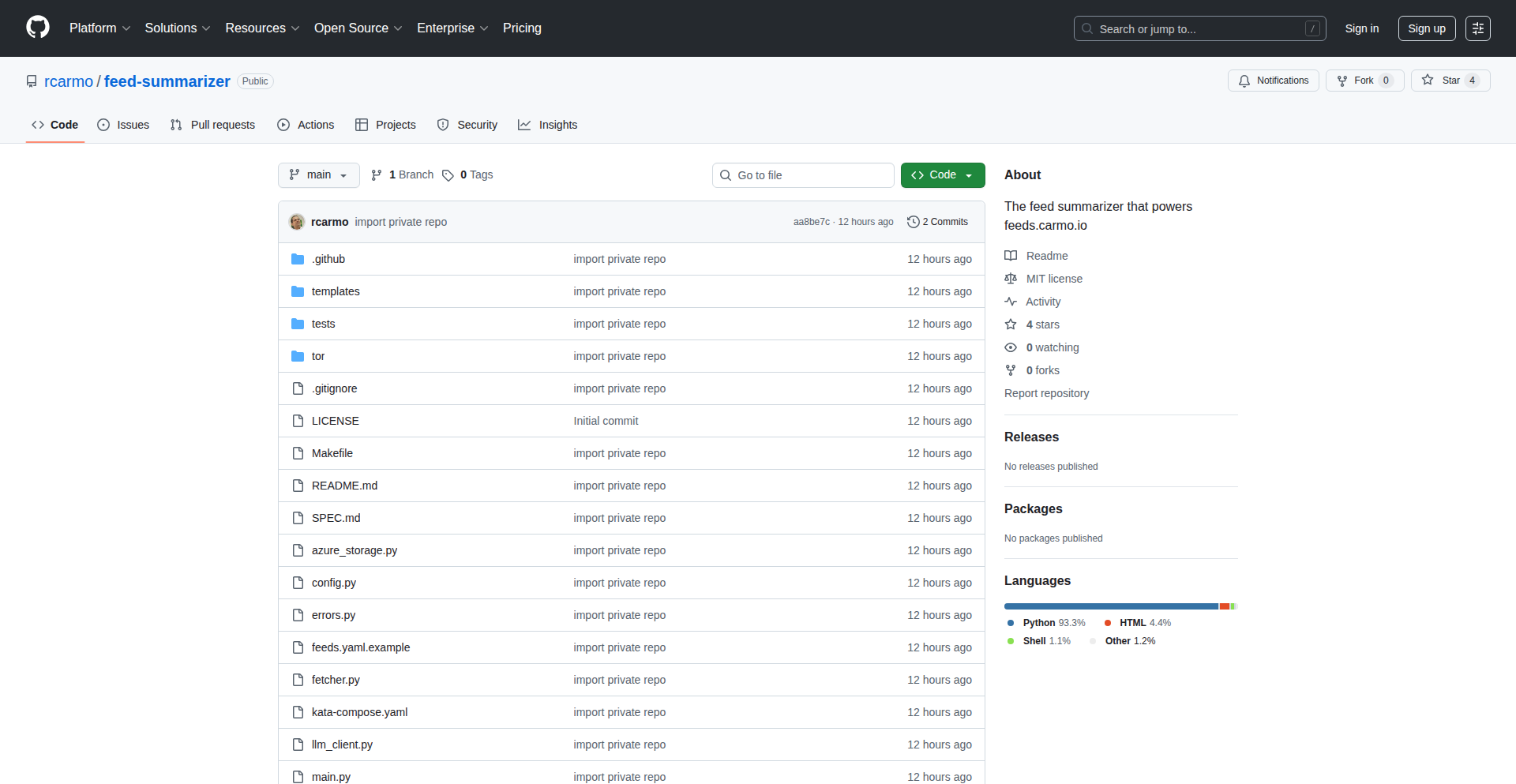Click the Sign up button
Image resolution: width=1516 pixels, height=784 pixels.
1426,28
